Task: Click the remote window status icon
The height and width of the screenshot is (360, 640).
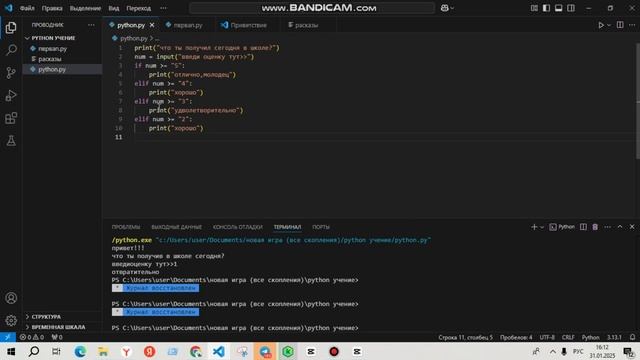Action: pyautogui.click(x=8, y=337)
